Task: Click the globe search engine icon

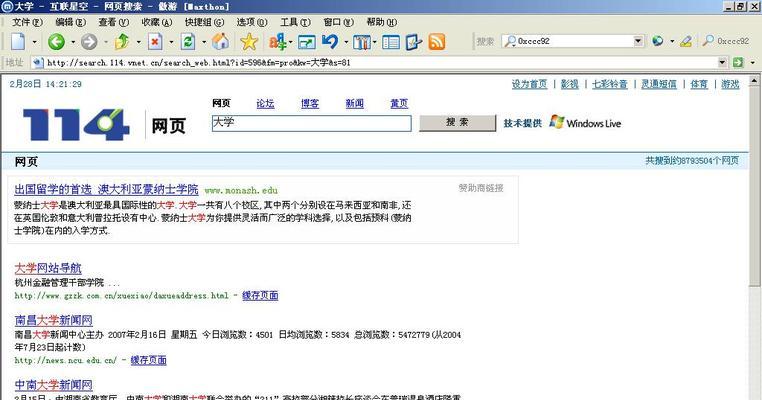Action: pos(658,41)
